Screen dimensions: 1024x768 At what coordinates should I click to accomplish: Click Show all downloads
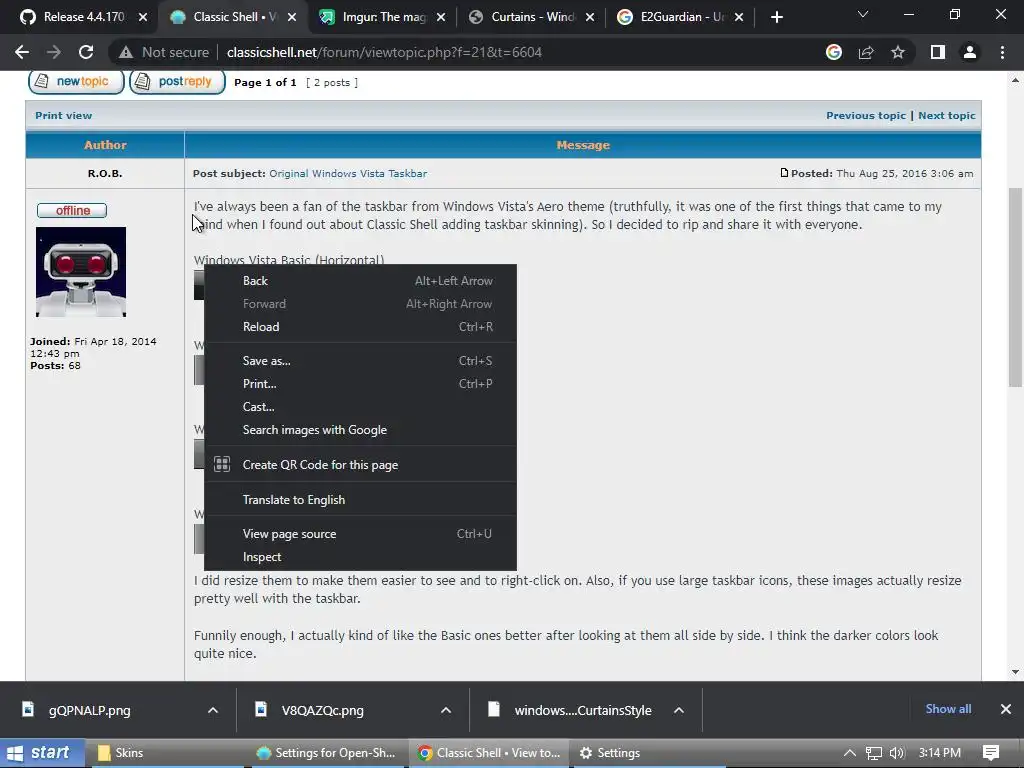948,709
